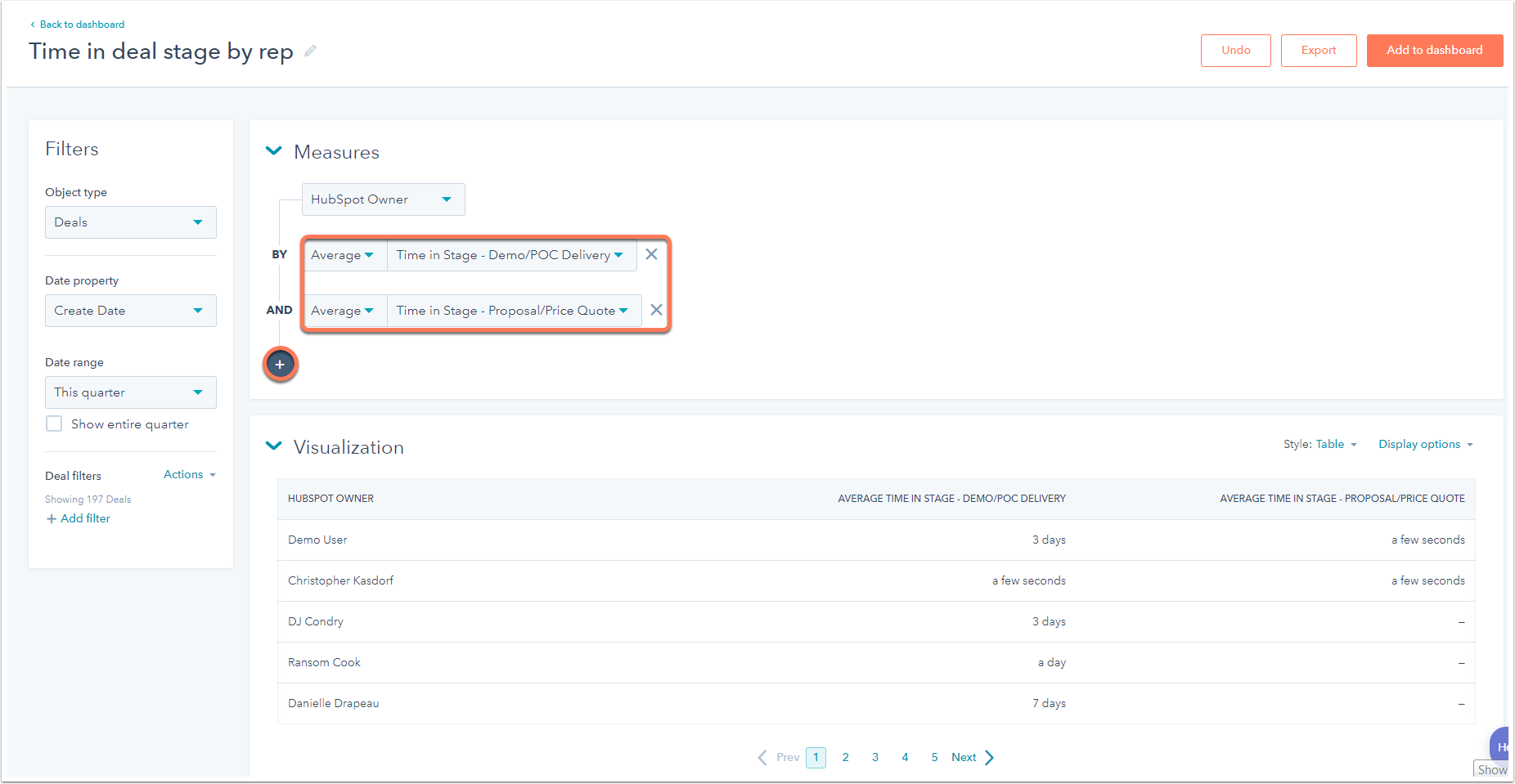Click the a day value for Ransom Cook
1515x784 pixels.
click(1052, 663)
